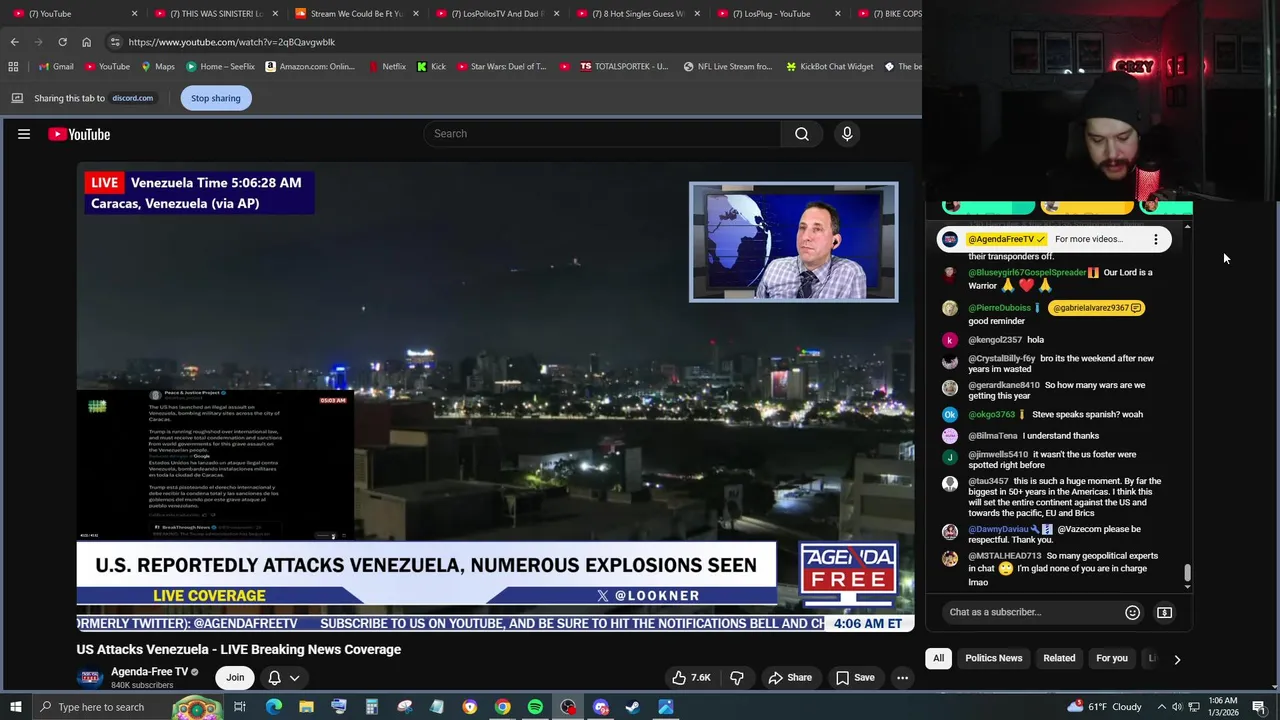
Task: Click the live chat scrollbar thumb
Action: pyautogui.click(x=1187, y=573)
